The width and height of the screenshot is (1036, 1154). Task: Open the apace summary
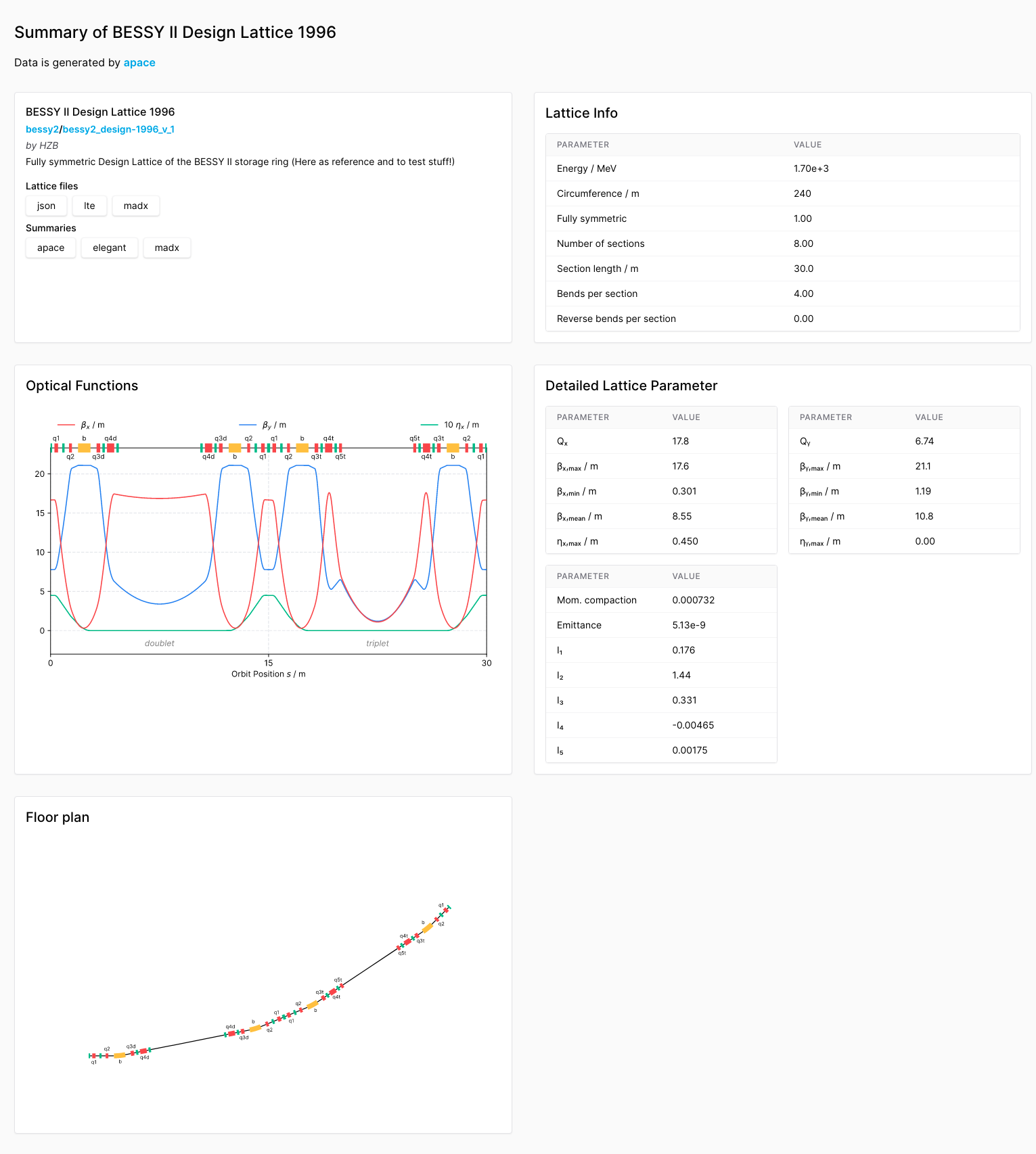(x=51, y=248)
